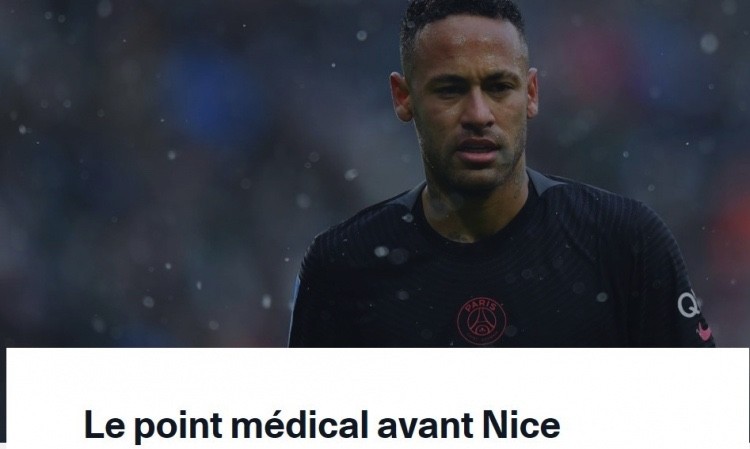Click "Le point" at the headline start

(x=153, y=425)
